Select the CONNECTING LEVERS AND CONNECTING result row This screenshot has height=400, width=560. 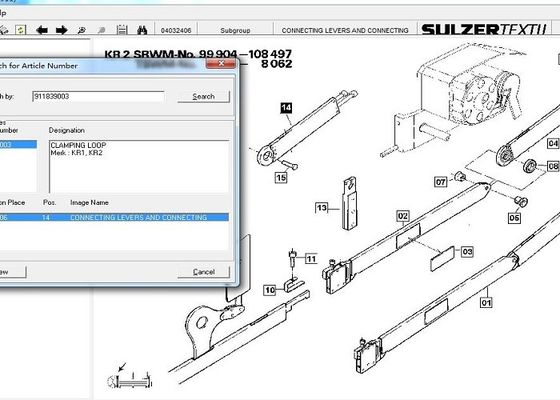click(114, 217)
